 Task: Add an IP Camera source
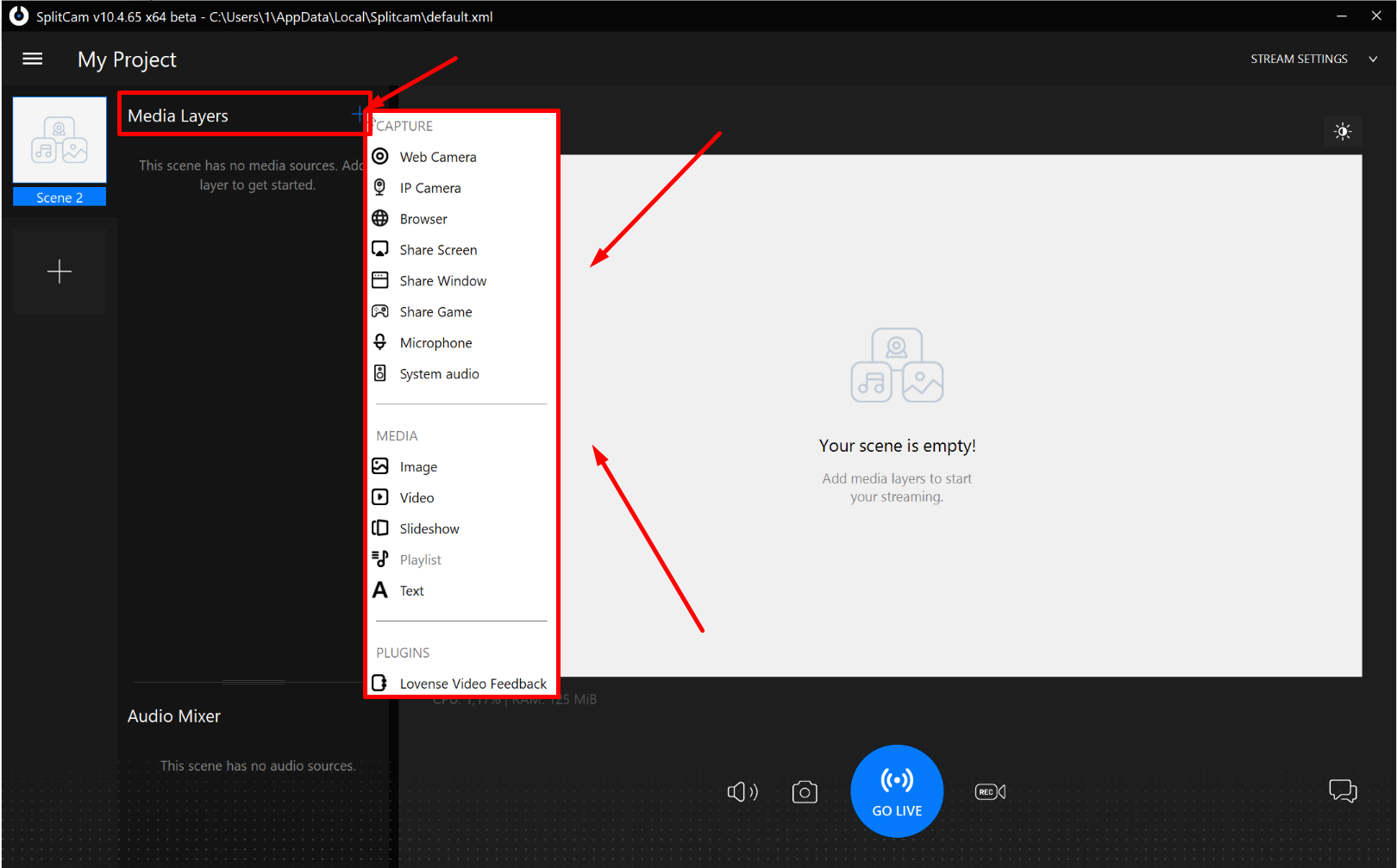tap(429, 187)
